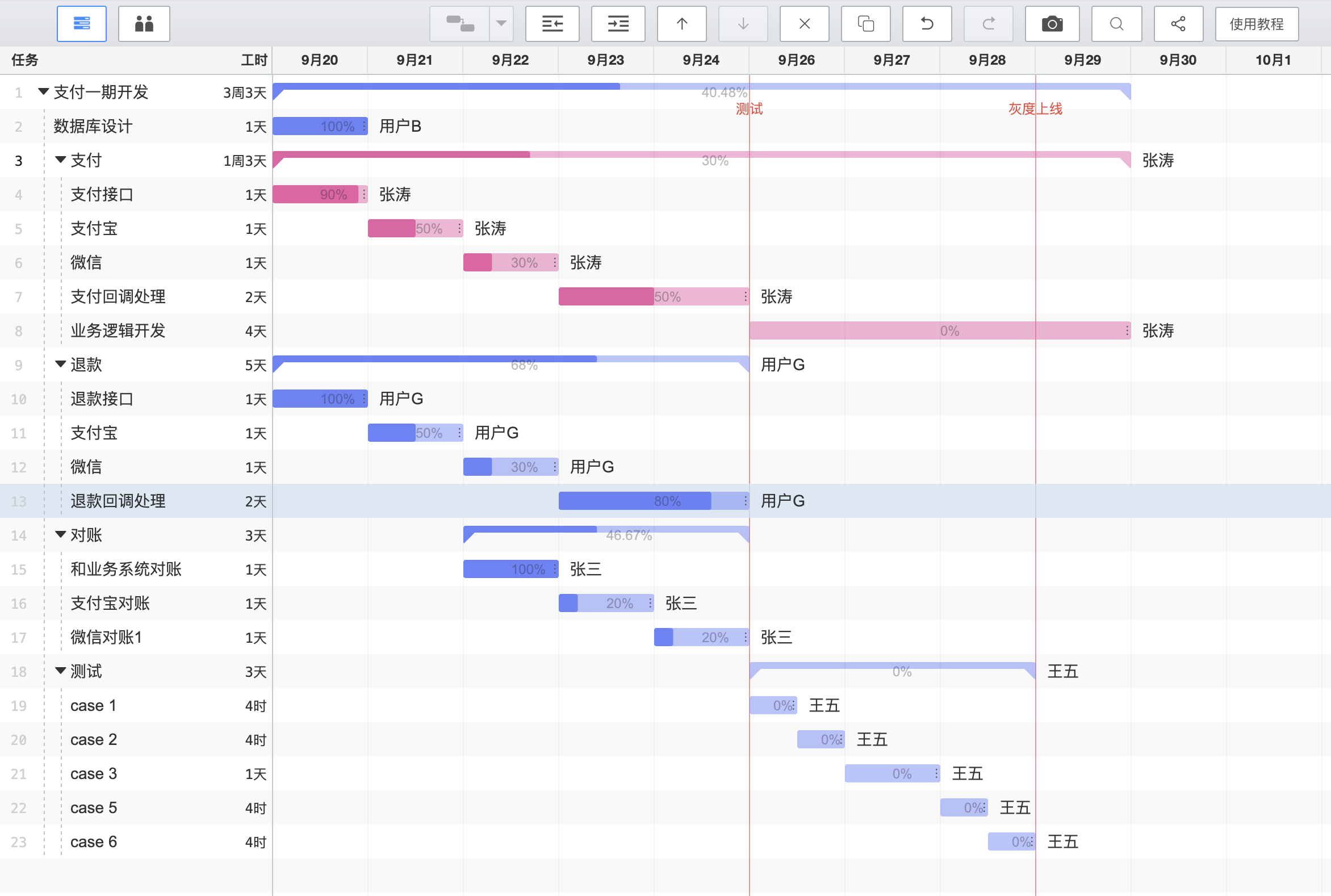The image size is (1331, 896).
Task: Open the 使用教程 tutorial button
Action: click(1257, 24)
